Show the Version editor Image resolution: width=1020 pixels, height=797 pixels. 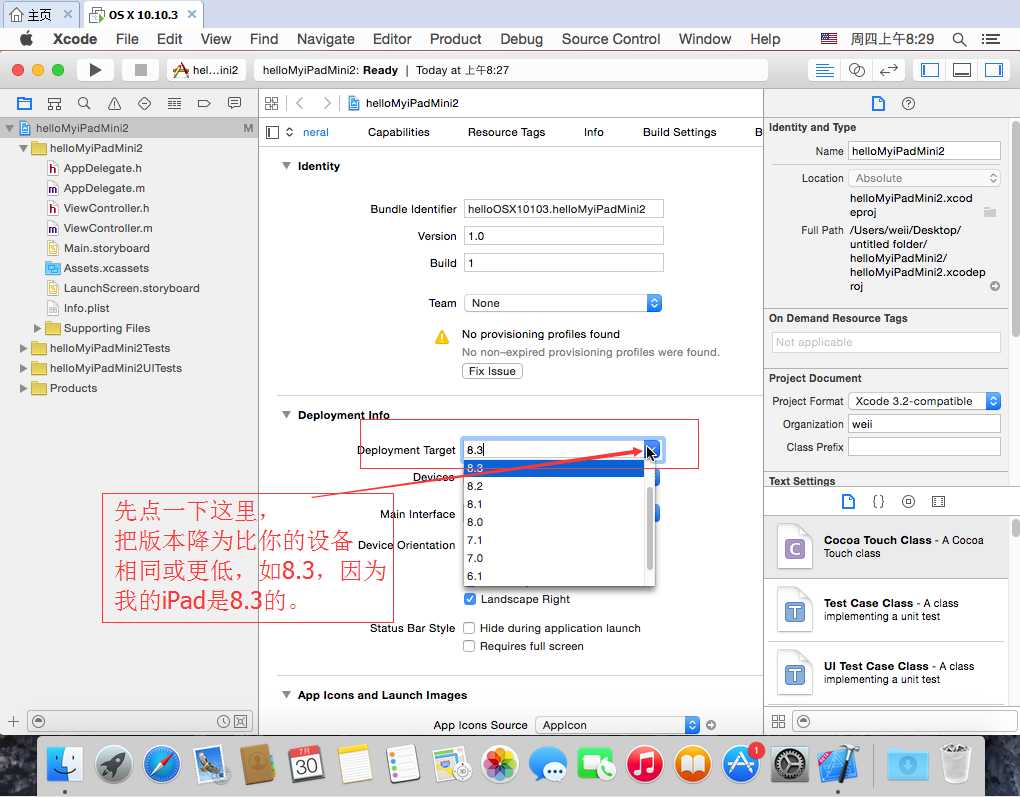point(889,70)
